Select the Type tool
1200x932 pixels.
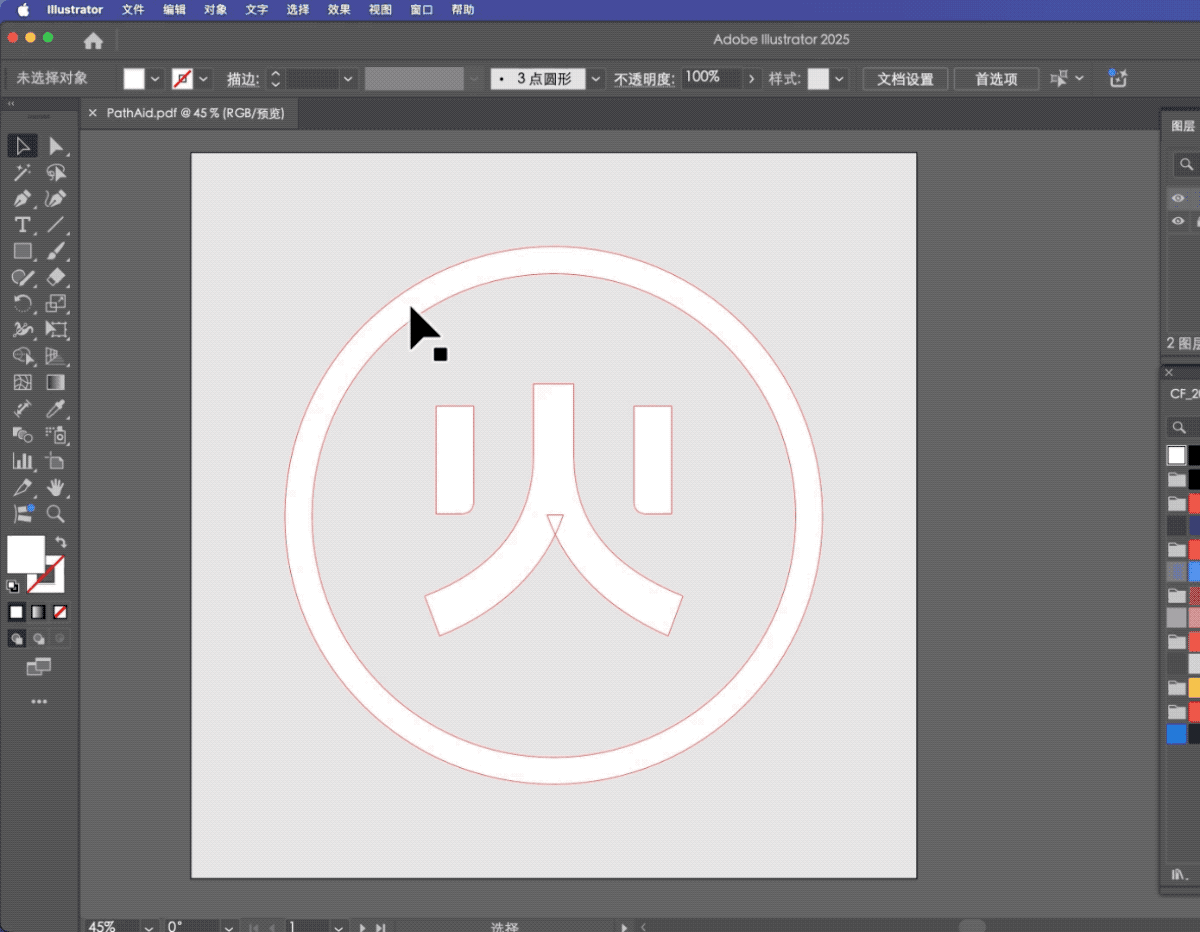[x=22, y=225]
